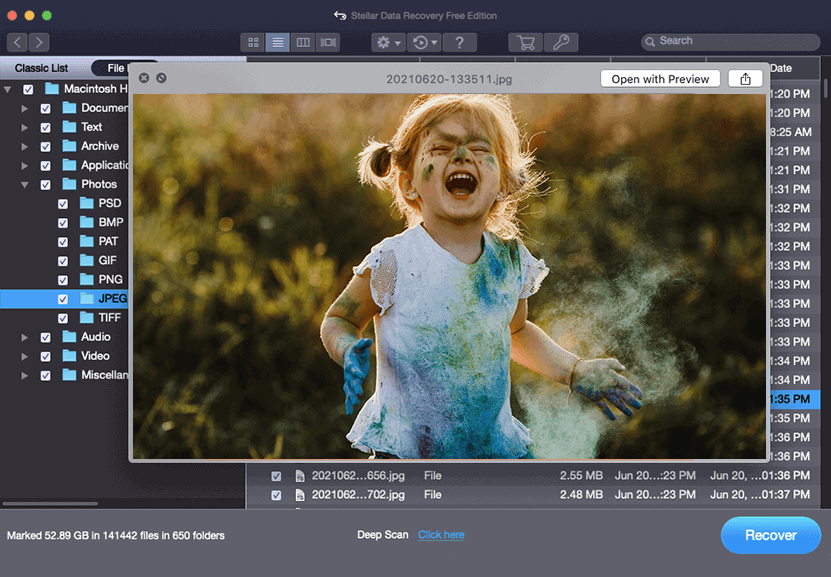This screenshot has height=577, width=831.
Task: Click the Recover button
Action: [770, 535]
